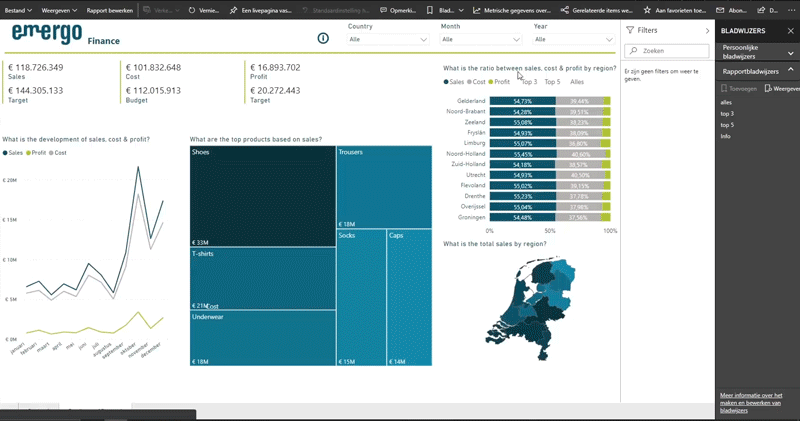Click the Rapport bewerken button
800x421 pixels.
[110, 10]
